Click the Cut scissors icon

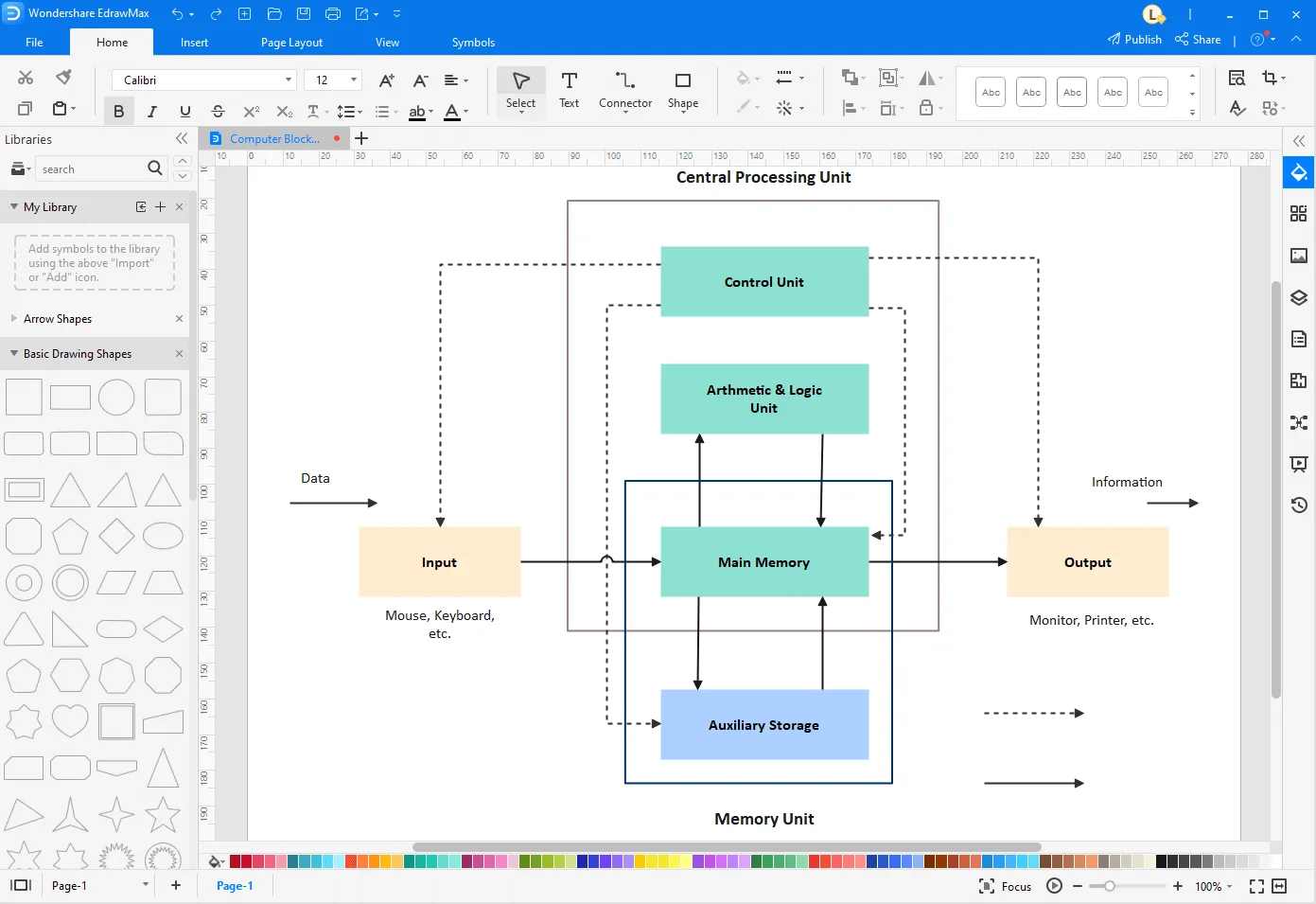[x=26, y=78]
